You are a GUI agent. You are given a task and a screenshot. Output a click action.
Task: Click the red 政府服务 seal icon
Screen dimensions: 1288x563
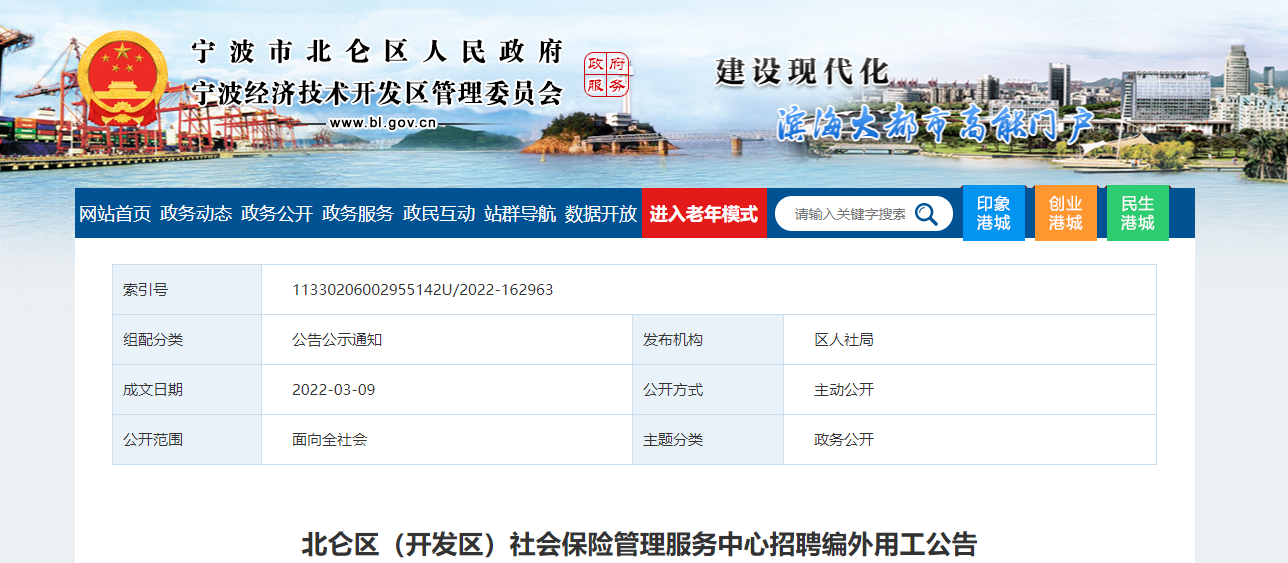click(x=607, y=75)
